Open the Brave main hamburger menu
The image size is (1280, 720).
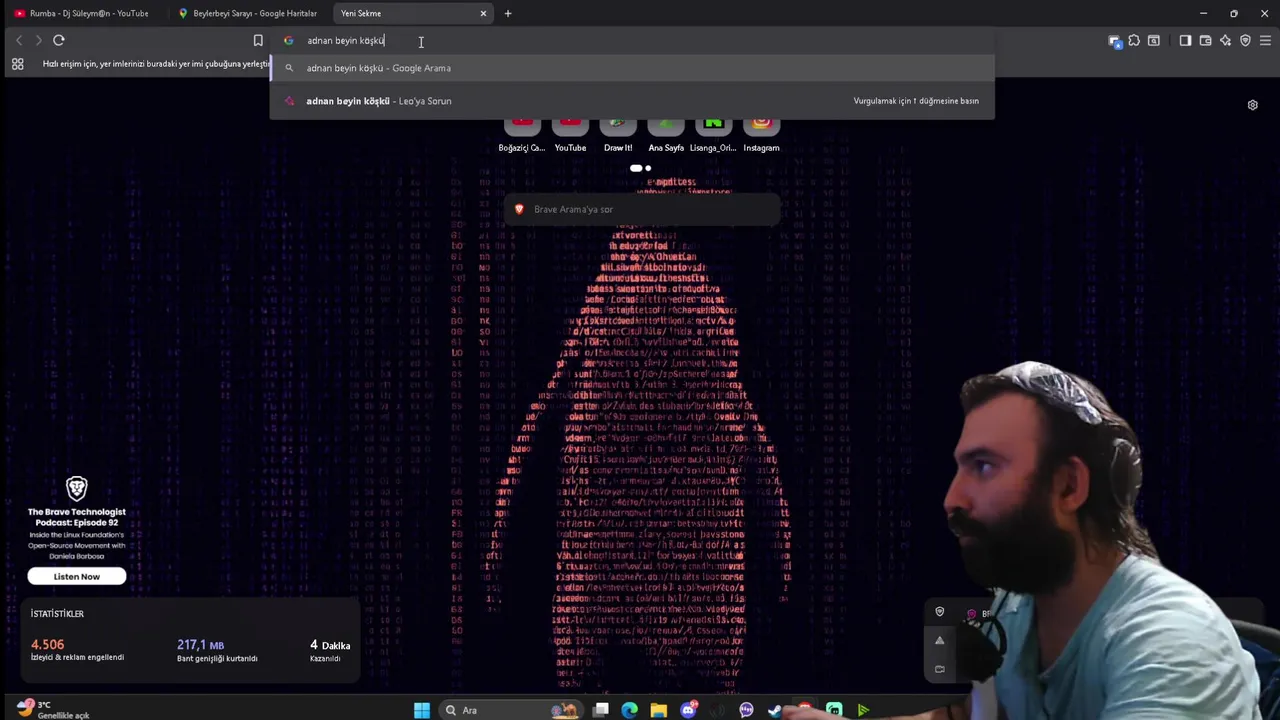[1265, 41]
